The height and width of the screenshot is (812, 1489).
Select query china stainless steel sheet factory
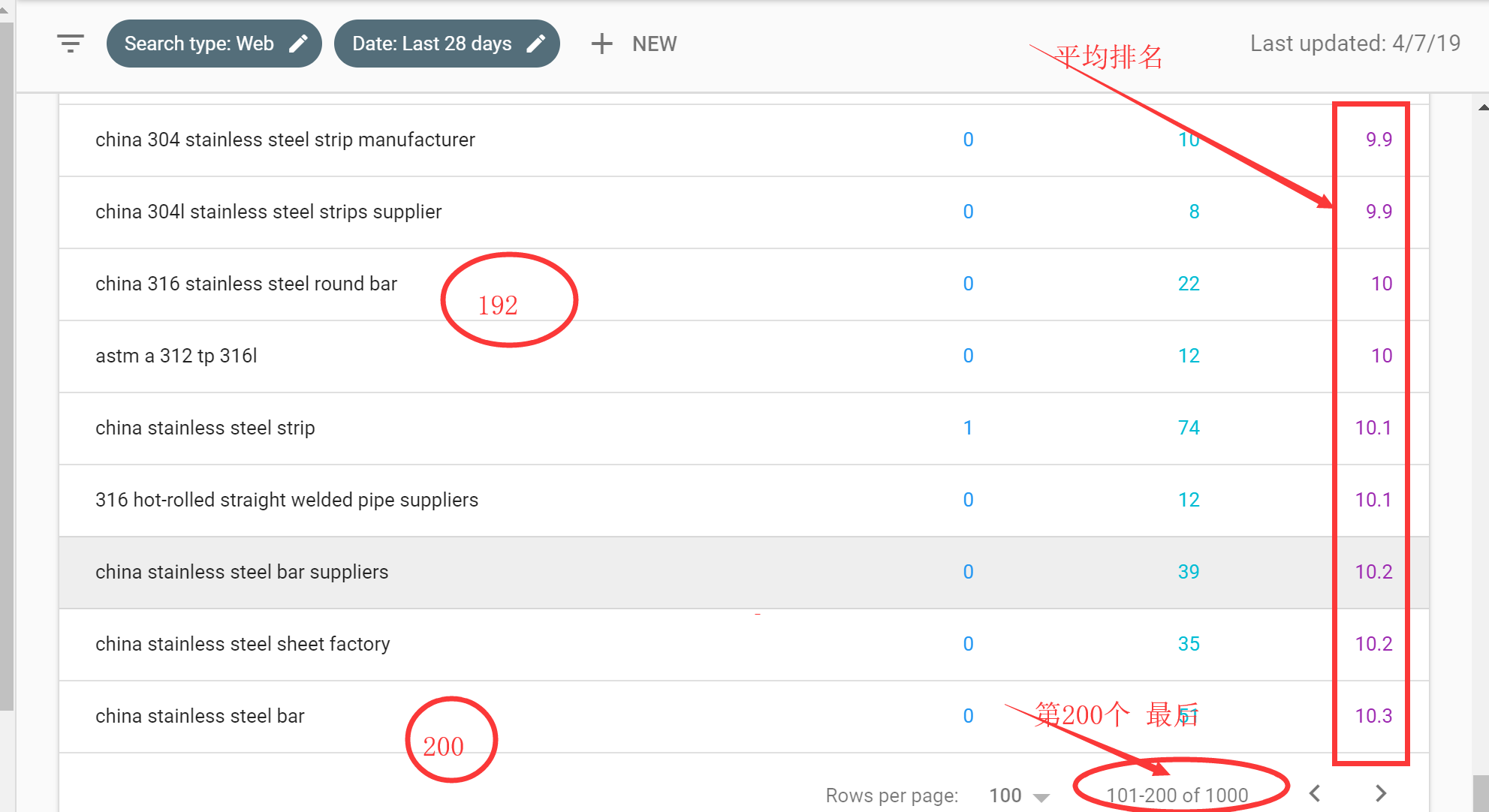[243, 644]
